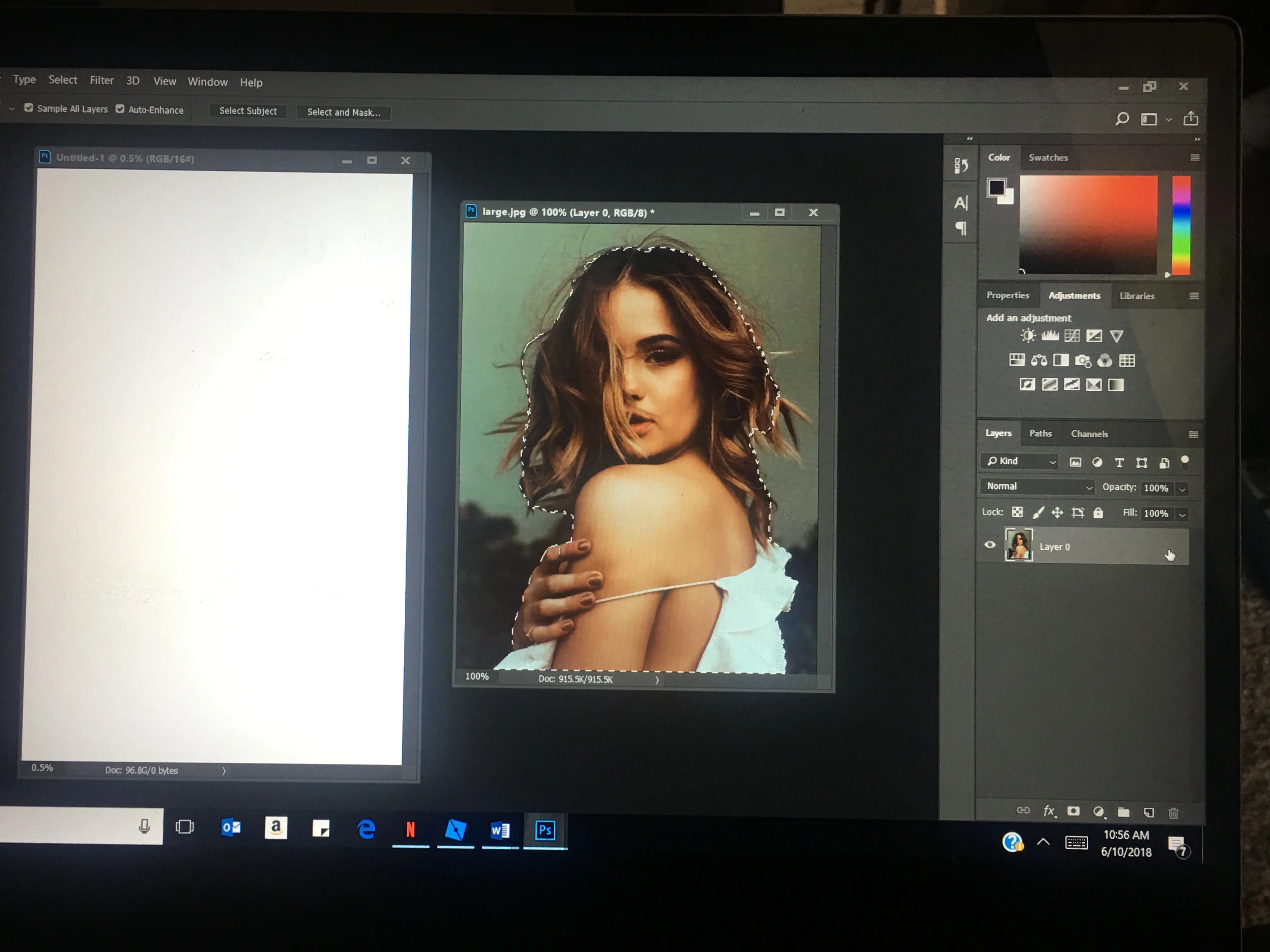The image size is (1270, 952).
Task: Expand the Opacity slider dropdown arrow
Action: 1182,489
